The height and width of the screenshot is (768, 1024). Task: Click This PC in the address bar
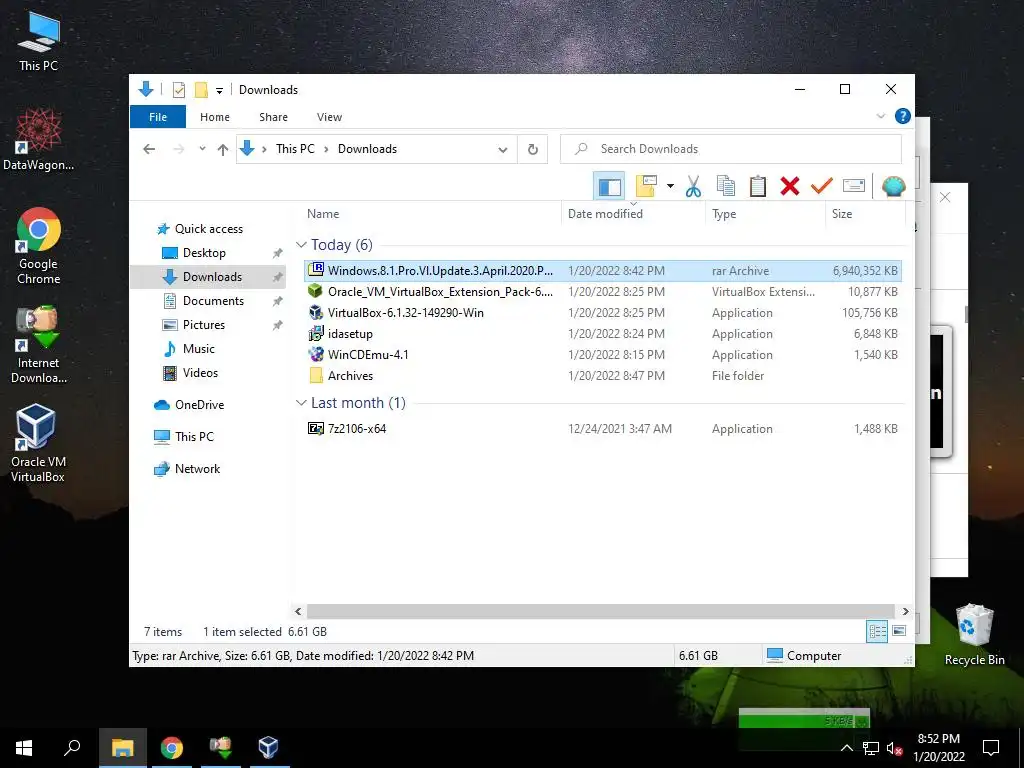295,149
